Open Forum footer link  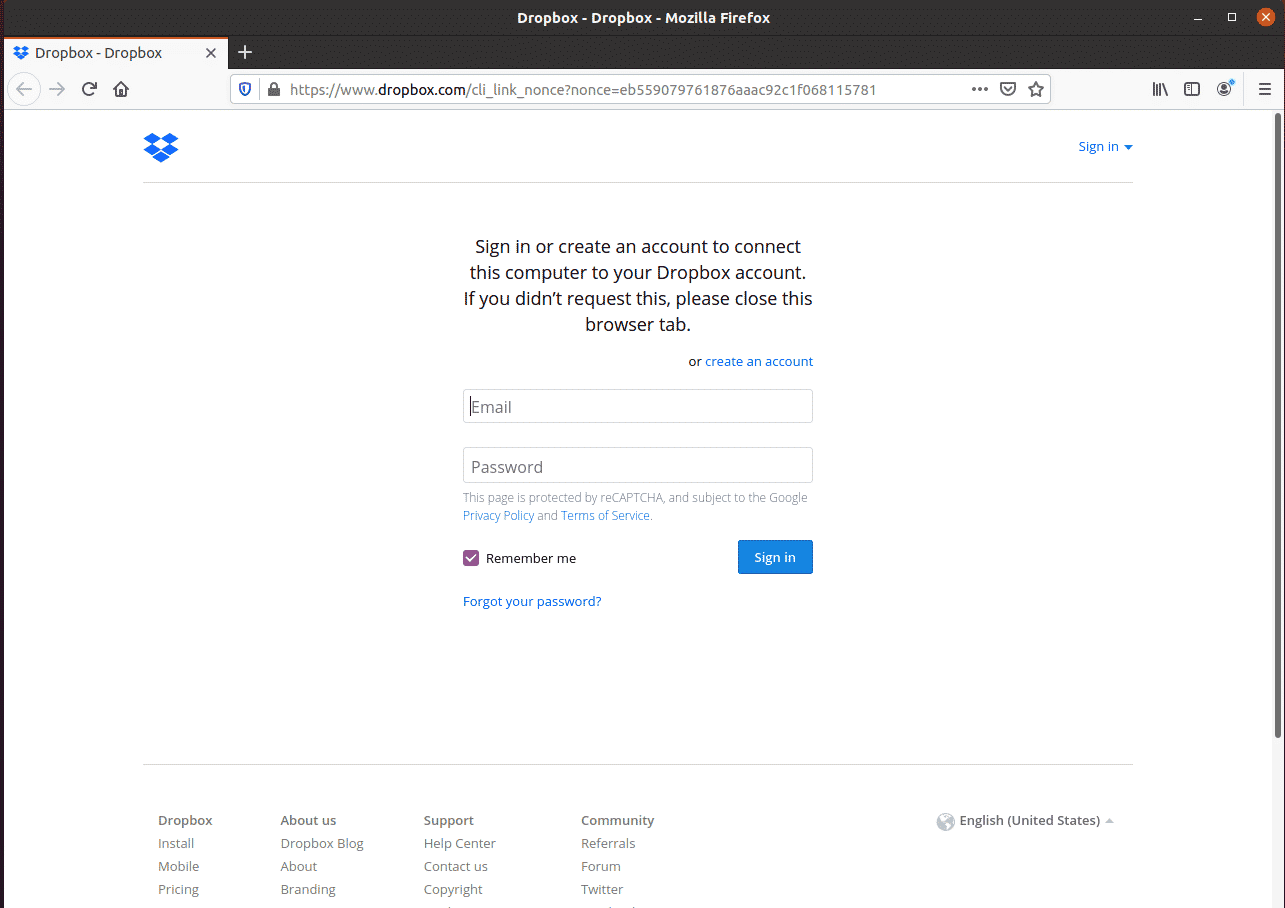[x=601, y=867]
